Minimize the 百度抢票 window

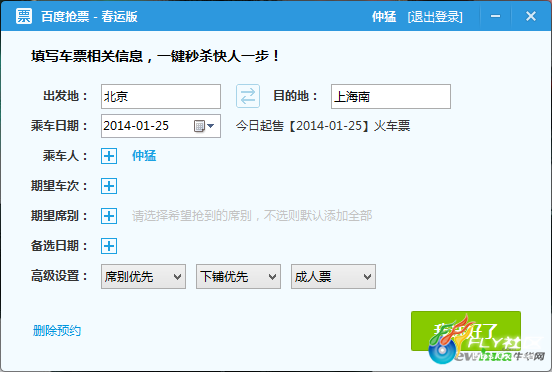(x=496, y=16)
